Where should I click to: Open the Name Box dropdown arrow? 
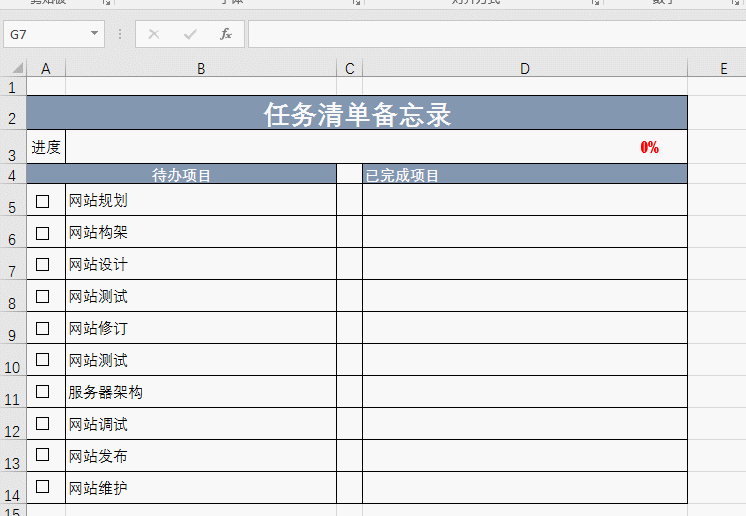tap(94, 33)
